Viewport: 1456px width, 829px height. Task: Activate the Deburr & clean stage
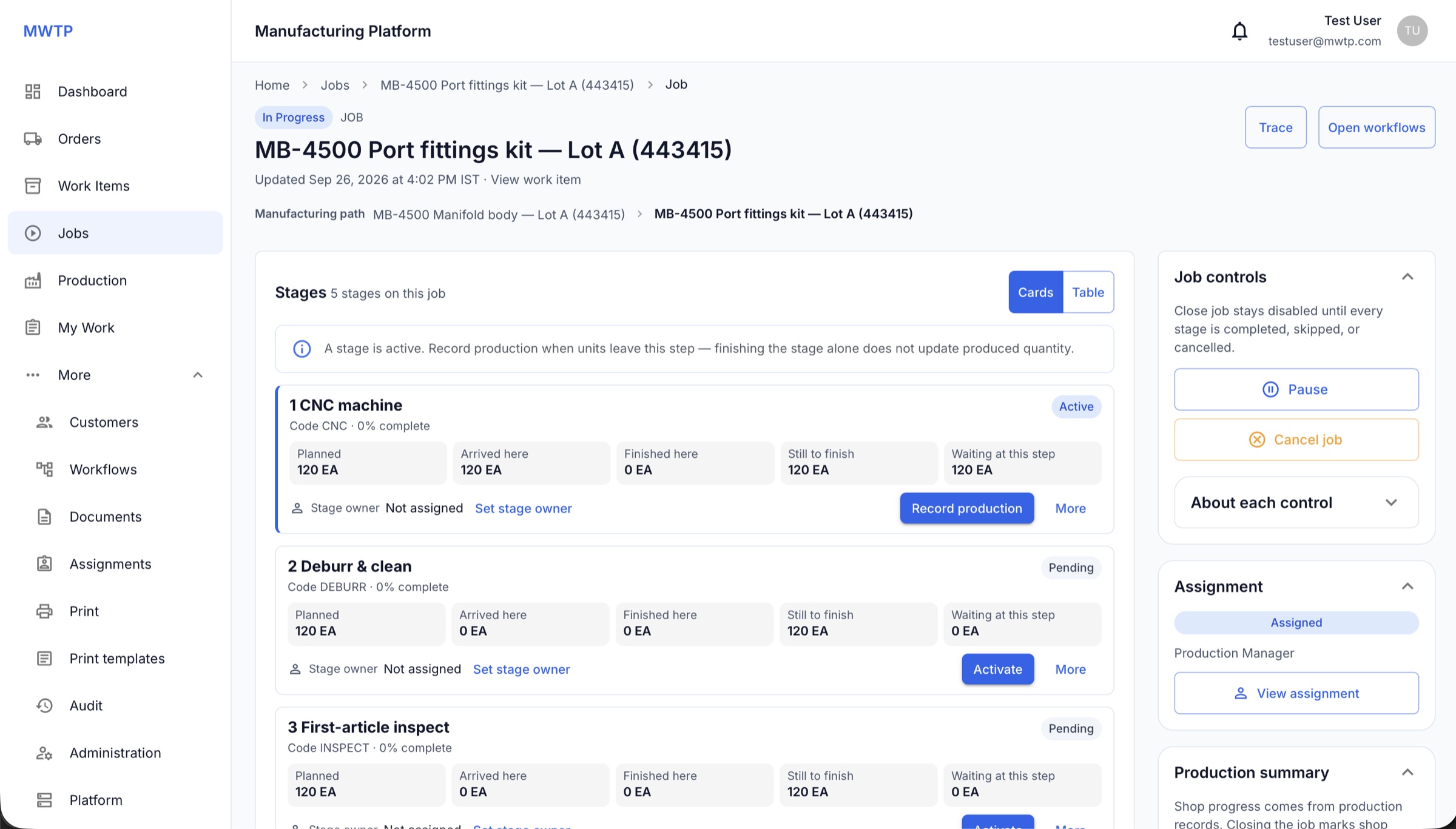(x=997, y=670)
